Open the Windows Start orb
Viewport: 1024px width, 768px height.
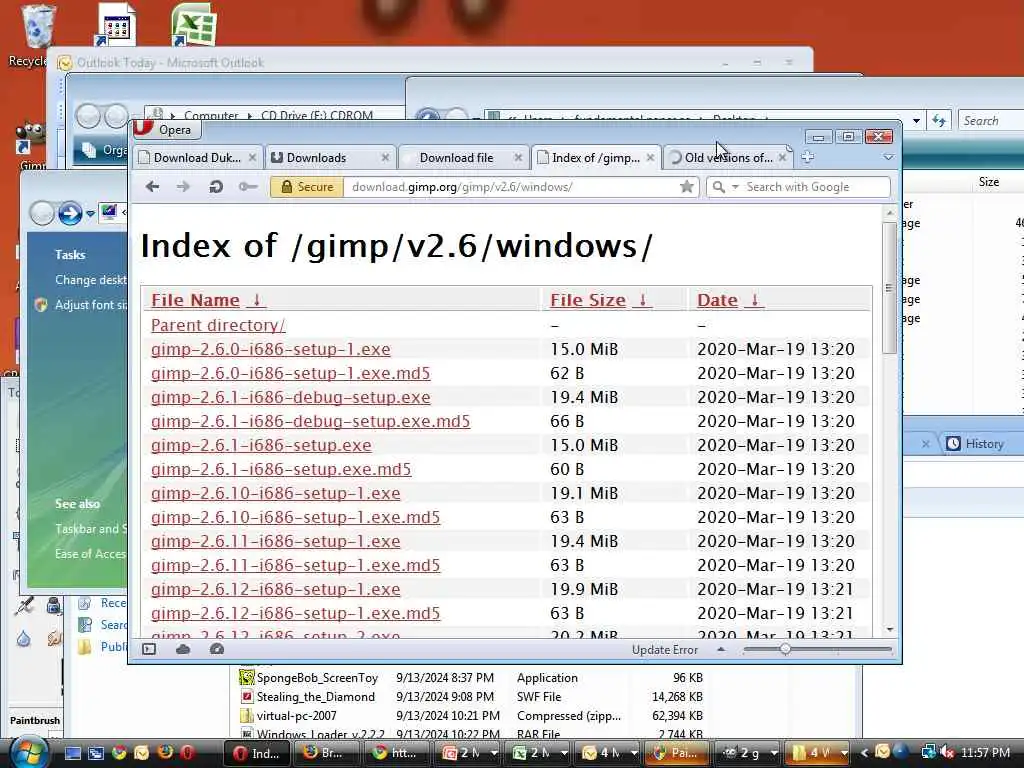pos(27,752)
